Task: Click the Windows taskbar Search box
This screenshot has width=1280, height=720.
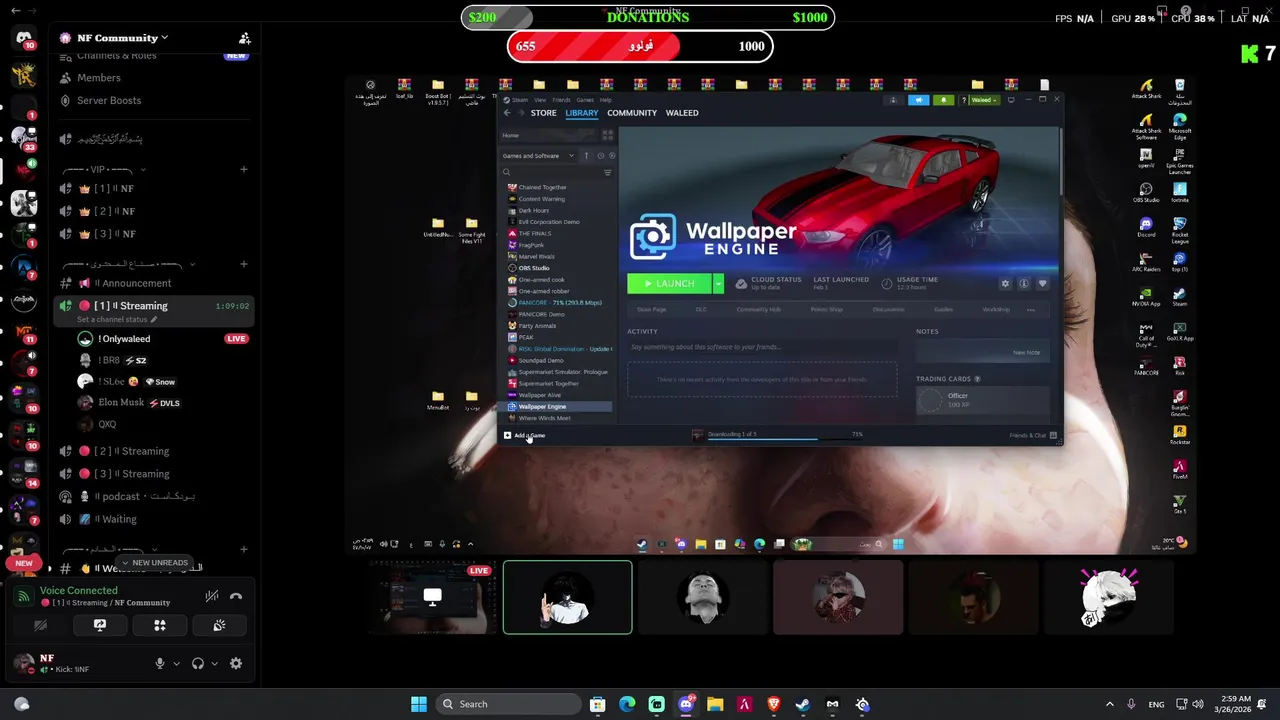Action: tap(507, 704)
